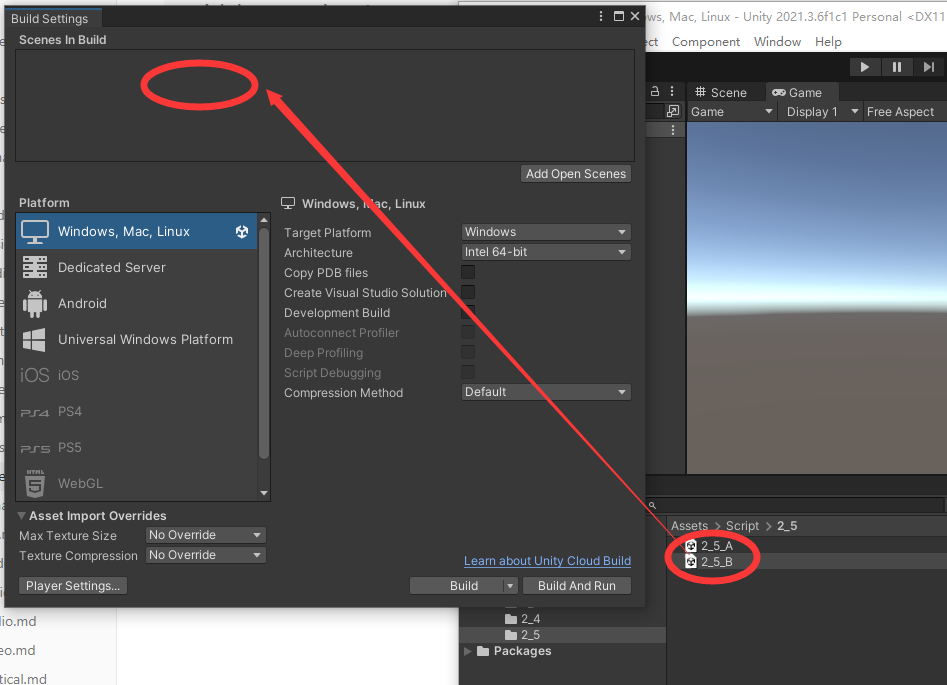This screenshot has height=685, width=947.
Task: Select Android platform icon
Action: point(35,303)
